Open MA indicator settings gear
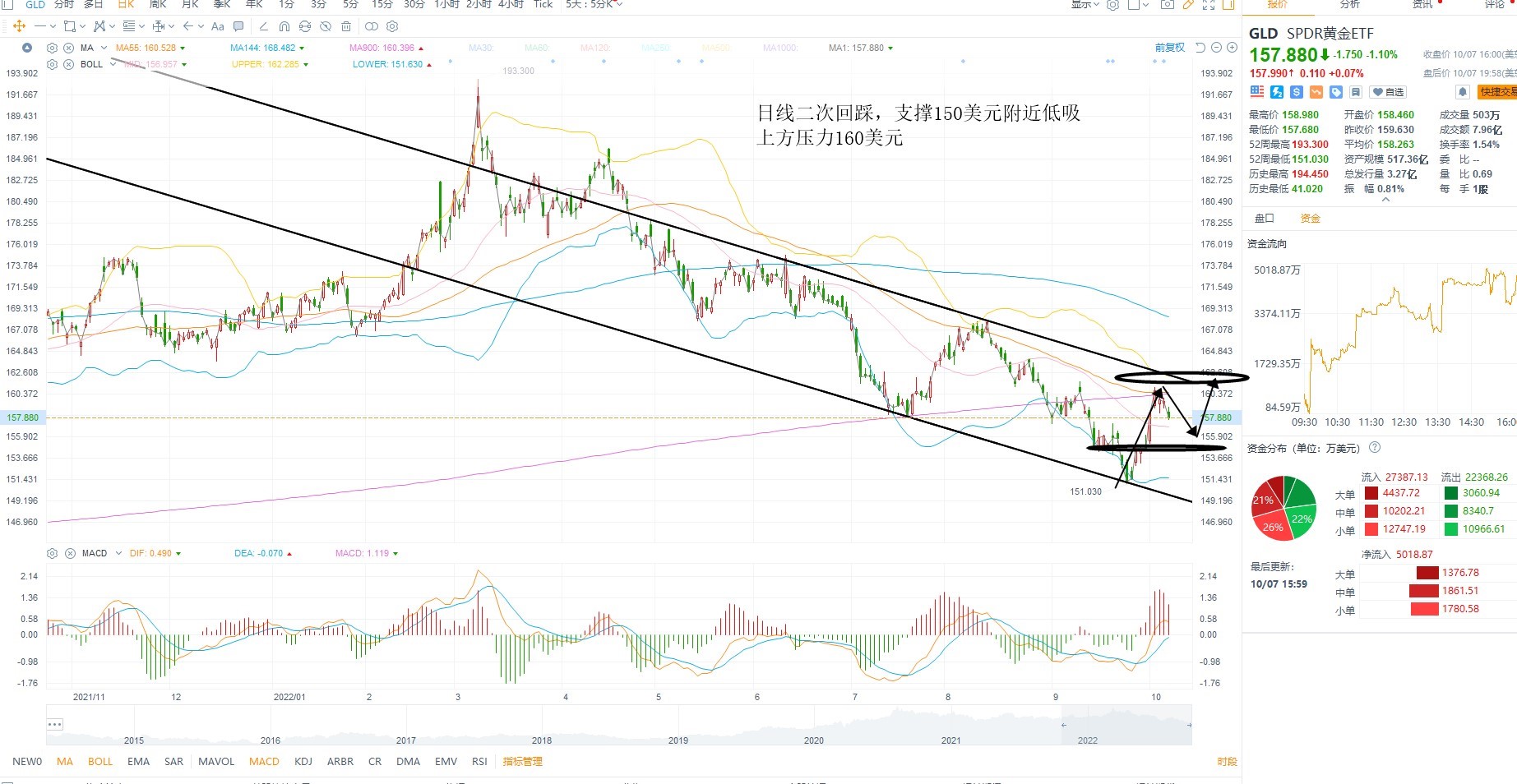 click(x=52, y=48)
